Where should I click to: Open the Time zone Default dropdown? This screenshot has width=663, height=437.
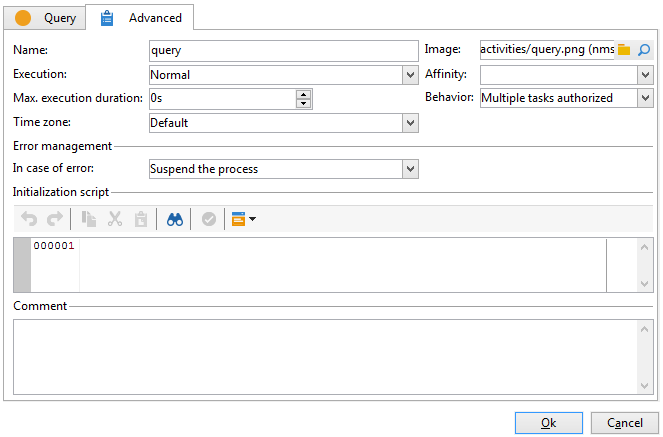(410, 123)
